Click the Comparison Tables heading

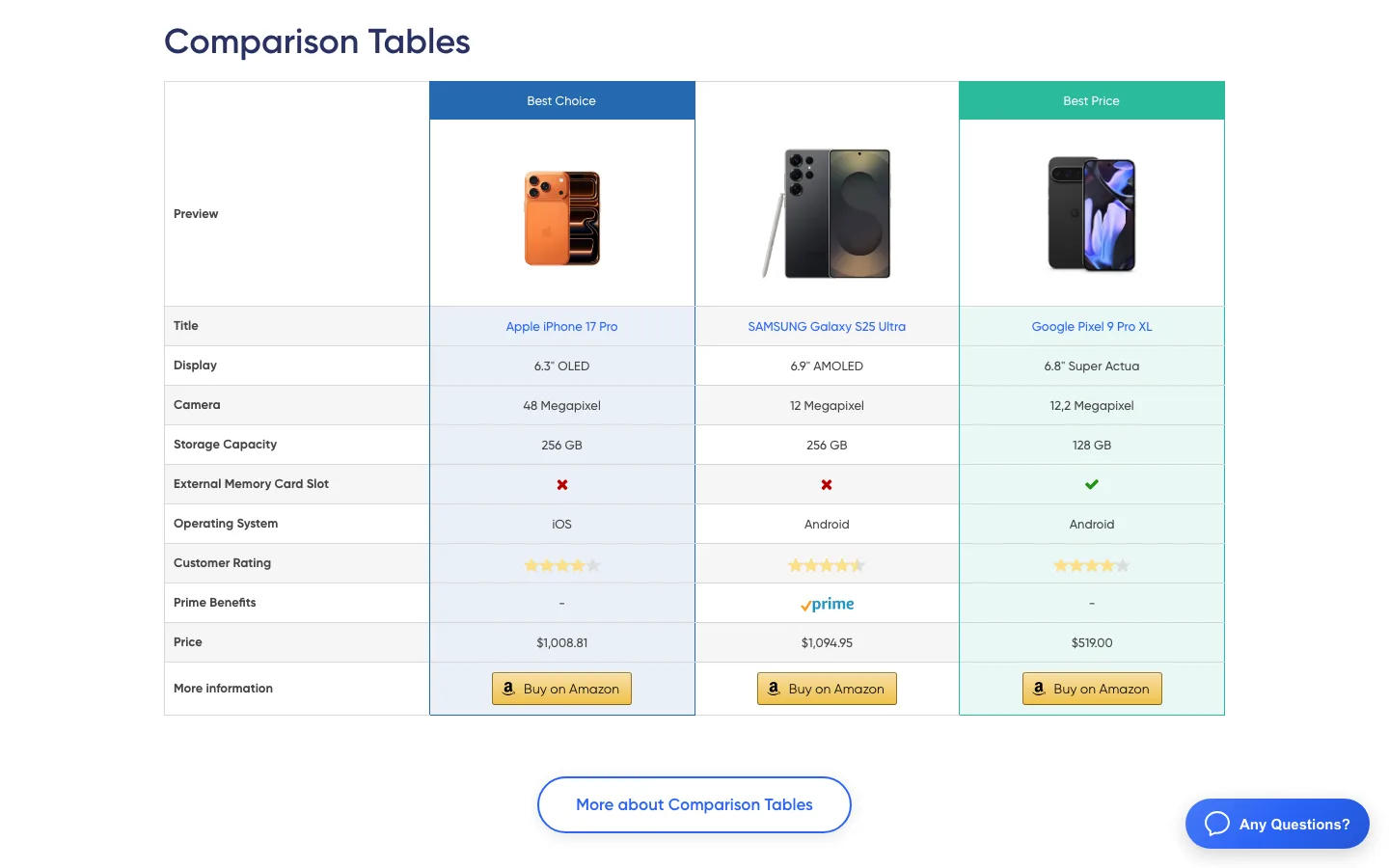click(x=317, y=41)
